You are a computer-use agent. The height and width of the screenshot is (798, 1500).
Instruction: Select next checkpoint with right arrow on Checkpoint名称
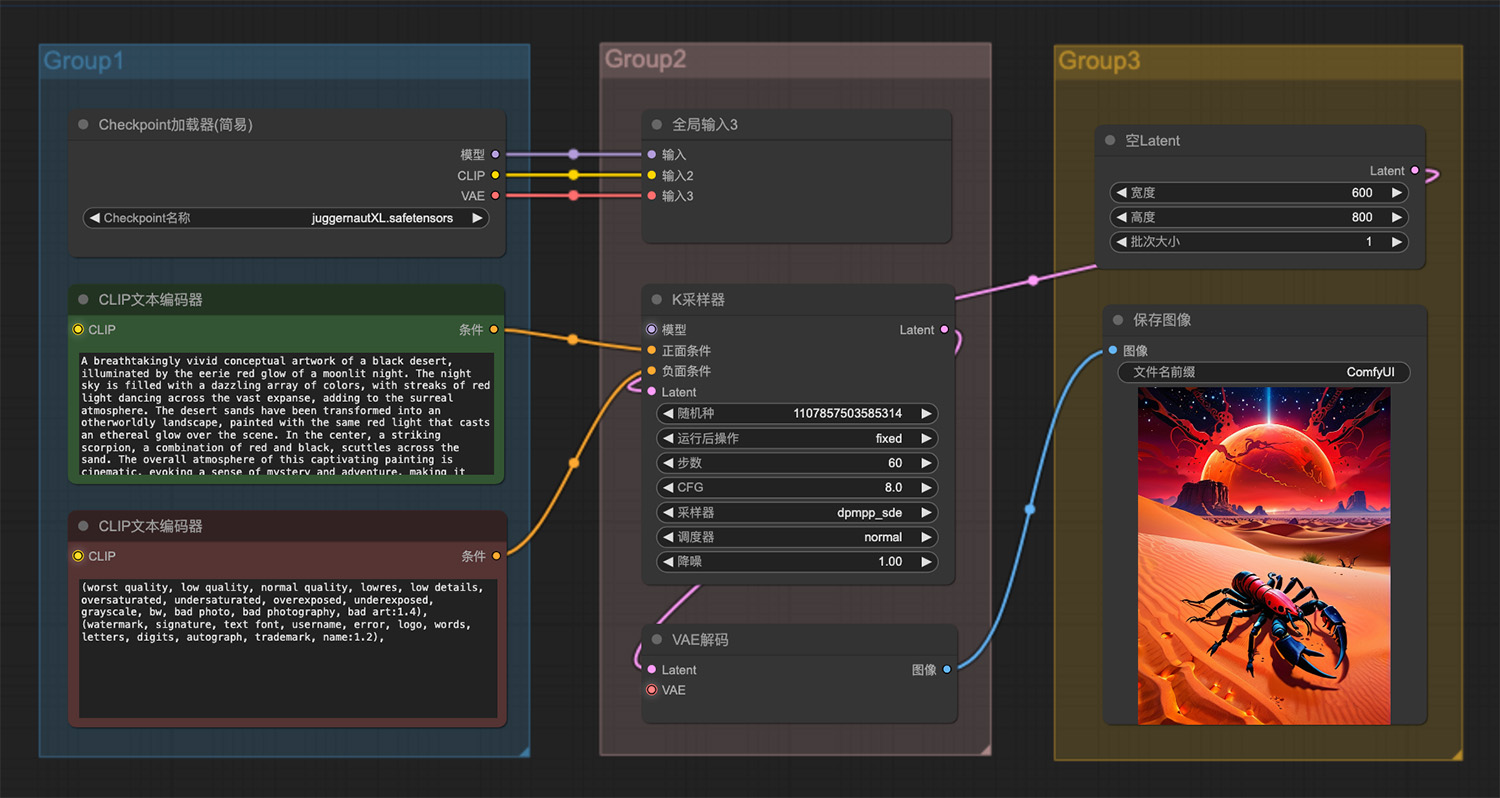tap(477, 218)
